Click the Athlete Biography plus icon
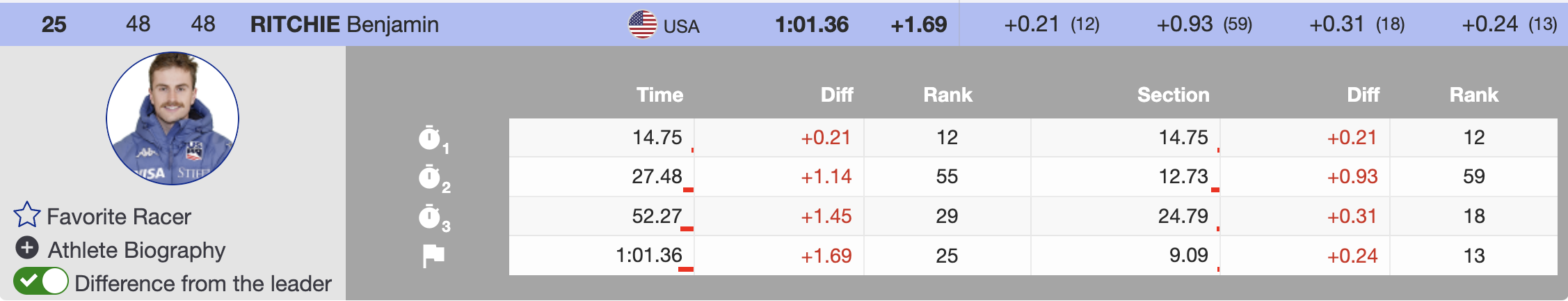The width and height of the screenshot is (1568, 301). 27,247
